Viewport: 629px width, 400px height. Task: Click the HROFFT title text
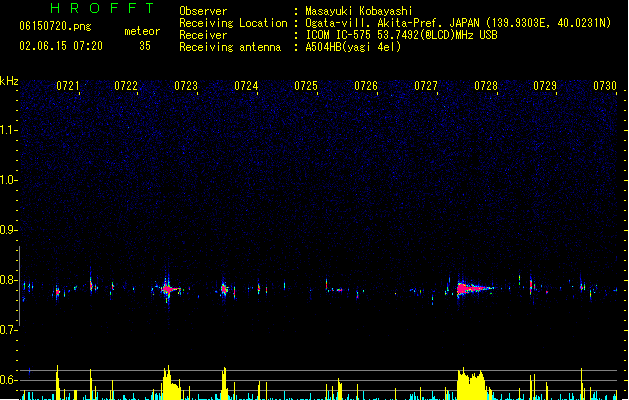click(x=103, y=8)
